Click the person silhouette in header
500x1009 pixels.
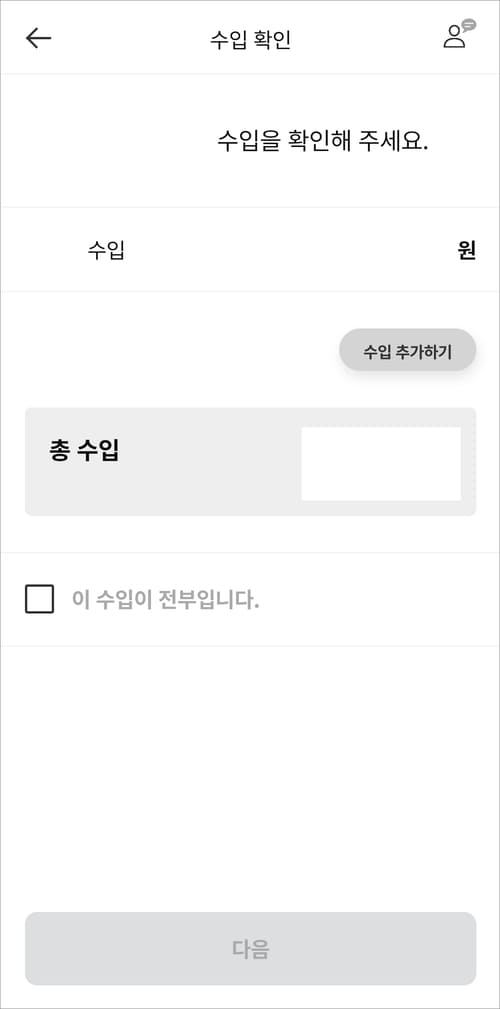pyautogui.click(x=454, y=37)
